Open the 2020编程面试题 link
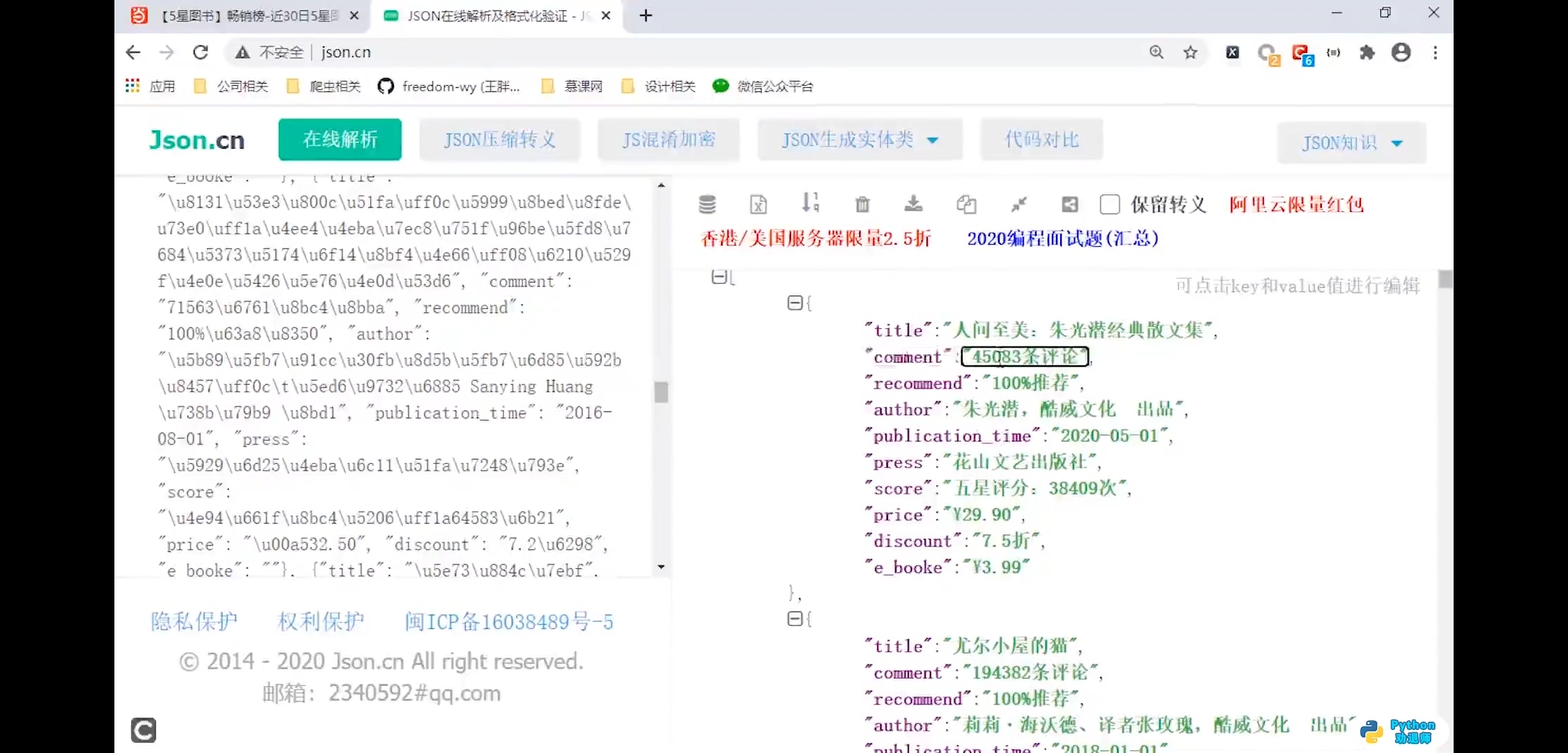Screen dimensions: 1568x753 (1062, 238)
